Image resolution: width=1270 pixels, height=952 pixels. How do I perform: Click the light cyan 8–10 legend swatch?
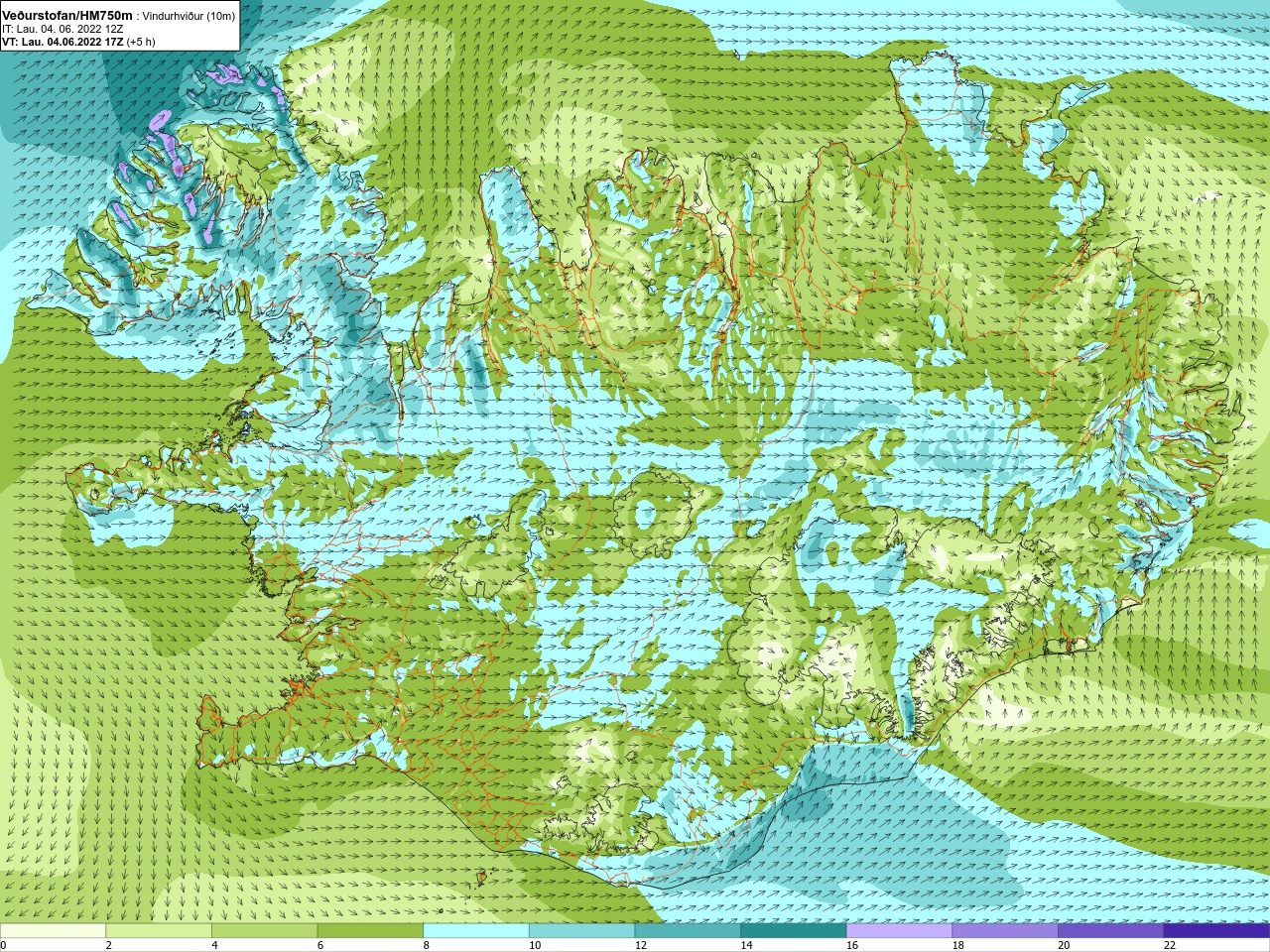(x=476, y=930)
